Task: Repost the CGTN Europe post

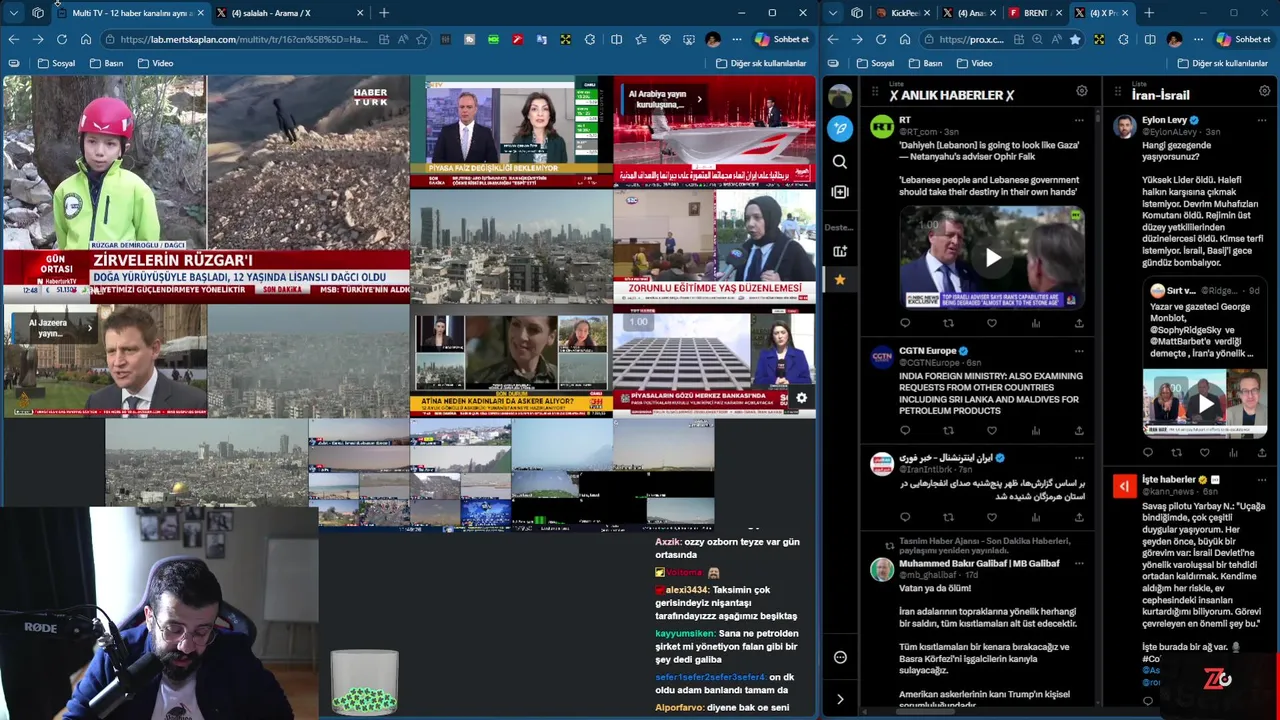Action: (x=948, y=431)
